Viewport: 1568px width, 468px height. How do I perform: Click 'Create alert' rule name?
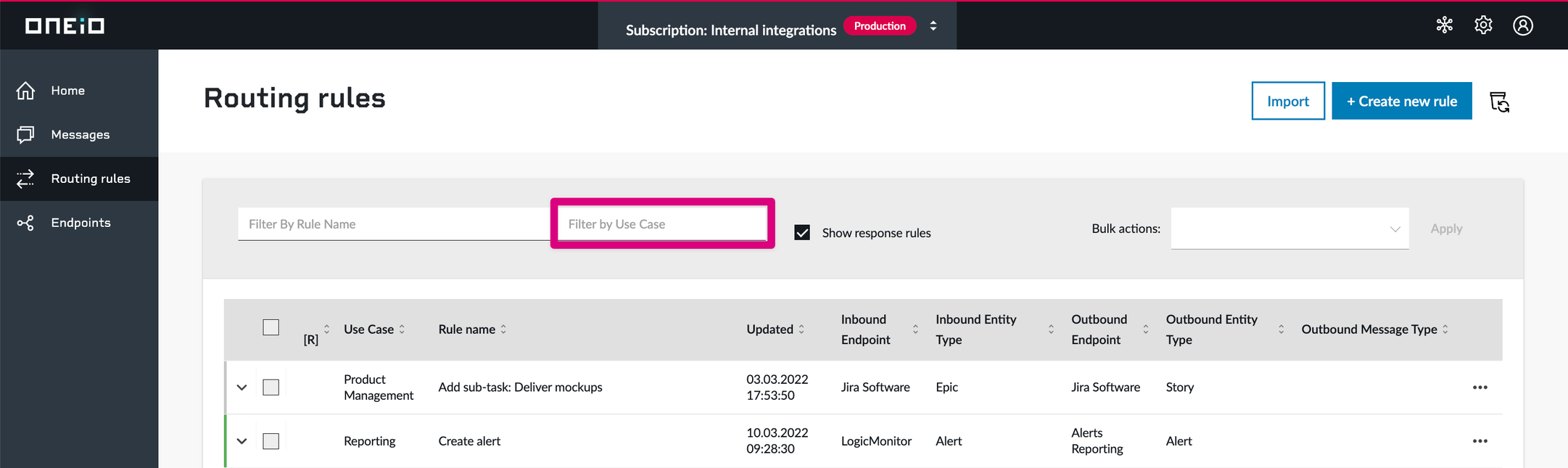click(469, 441)
